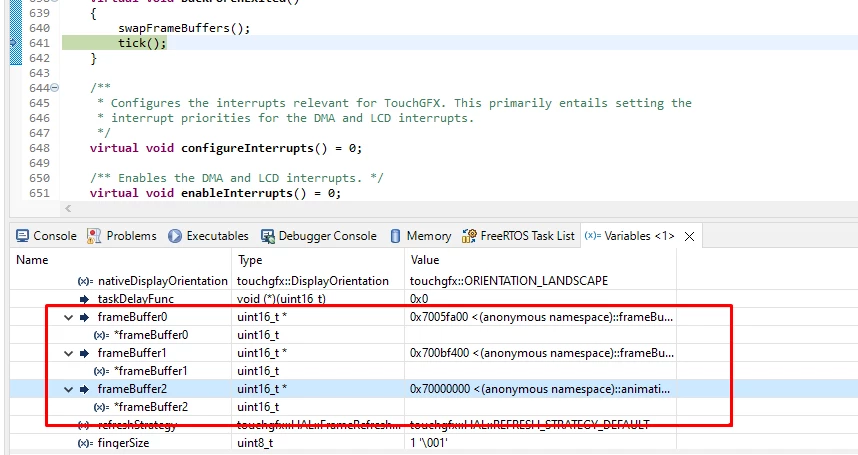Image resolution: width=858 pixels, height=455 pixels.
Task: Click the ORIENTATION_LANDSCAPE value cell
Action: (x=541, y=281)
